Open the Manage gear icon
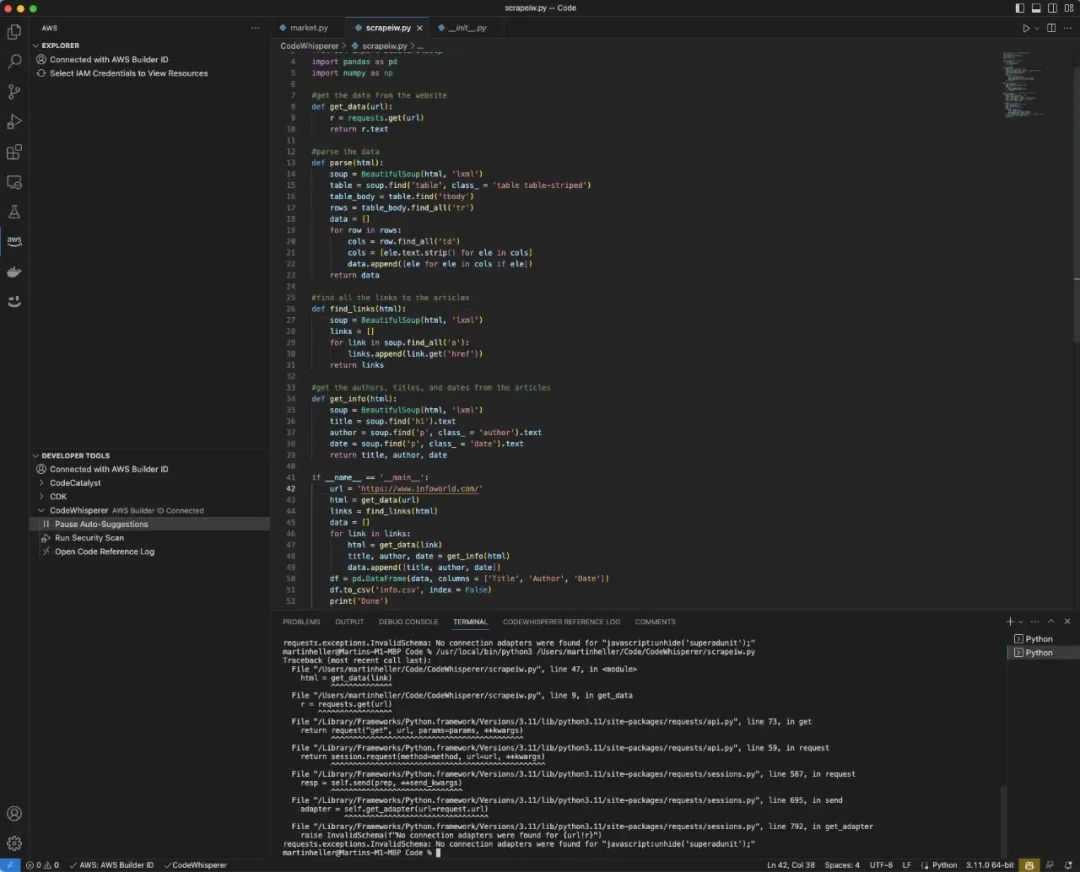The width and height of the screenshot is (1080, 872). pyautogui.click(x=14, y=843)
